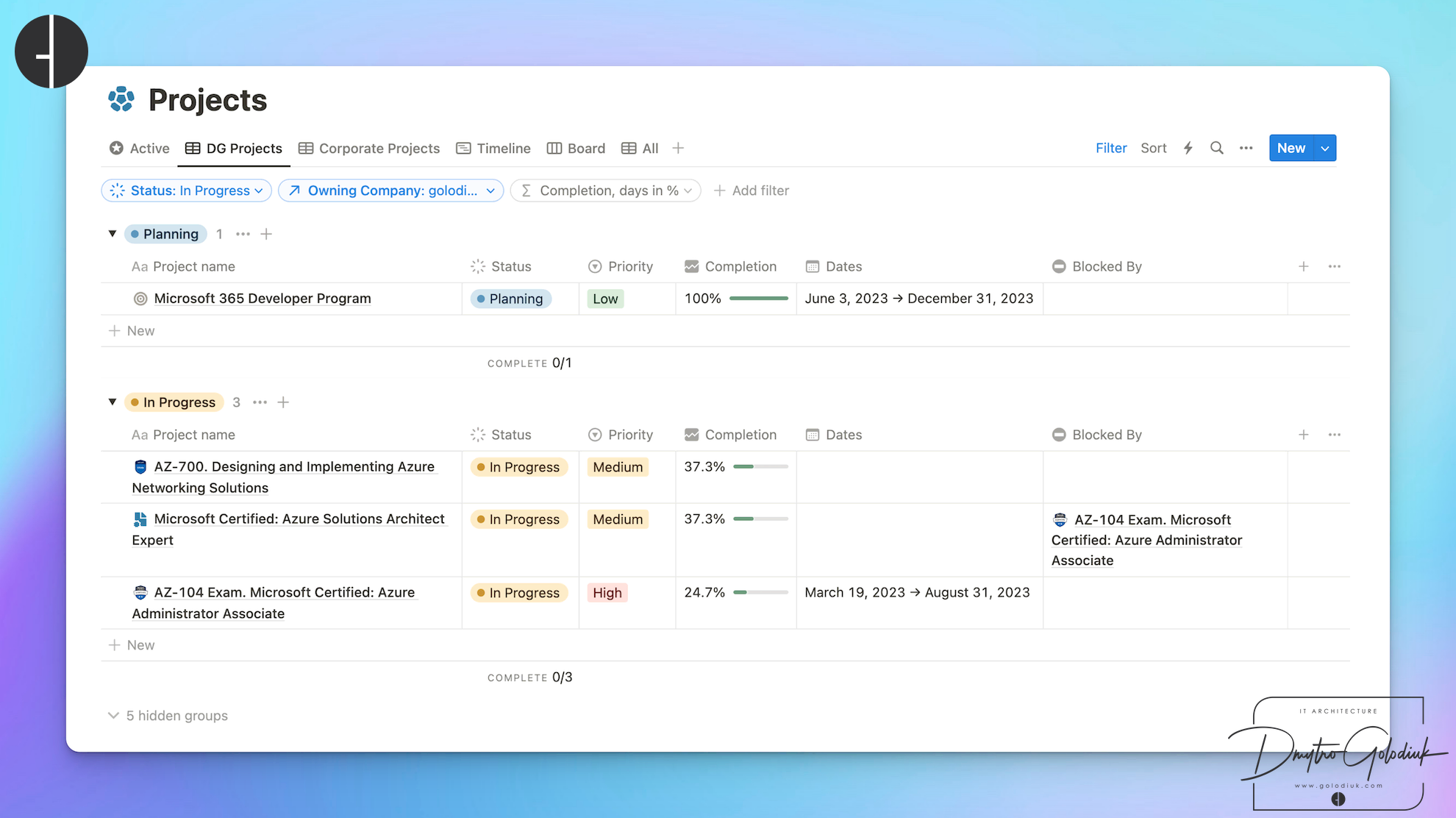Add property column in In Progress table
The image size is (1456, 818).
(x=1303, y=435)
